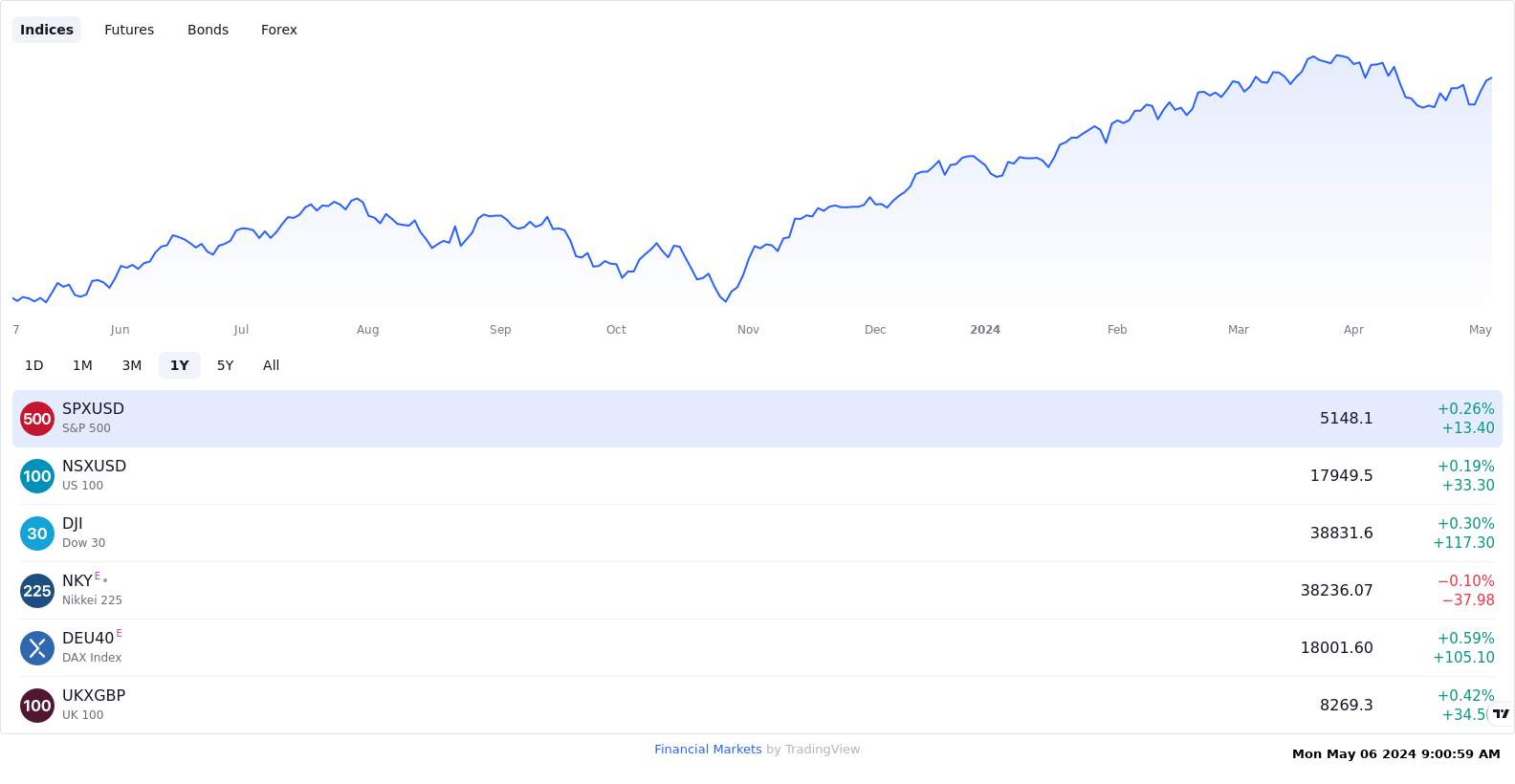1515x784 pixels.
Task: Set chart range to 1D
Action: 34,365
